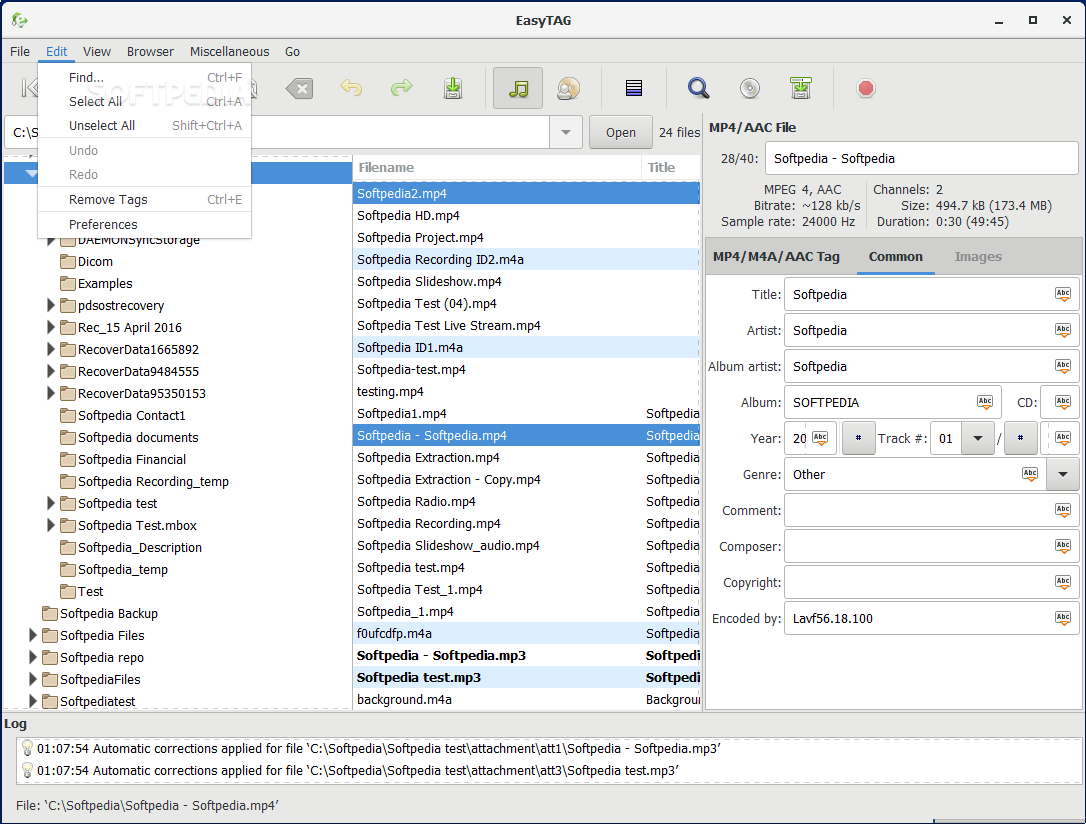The height and width of the screenshot is (824, 1086).
Task: Click the load filenames from TXT icon
Action: [x=801, y=88]
